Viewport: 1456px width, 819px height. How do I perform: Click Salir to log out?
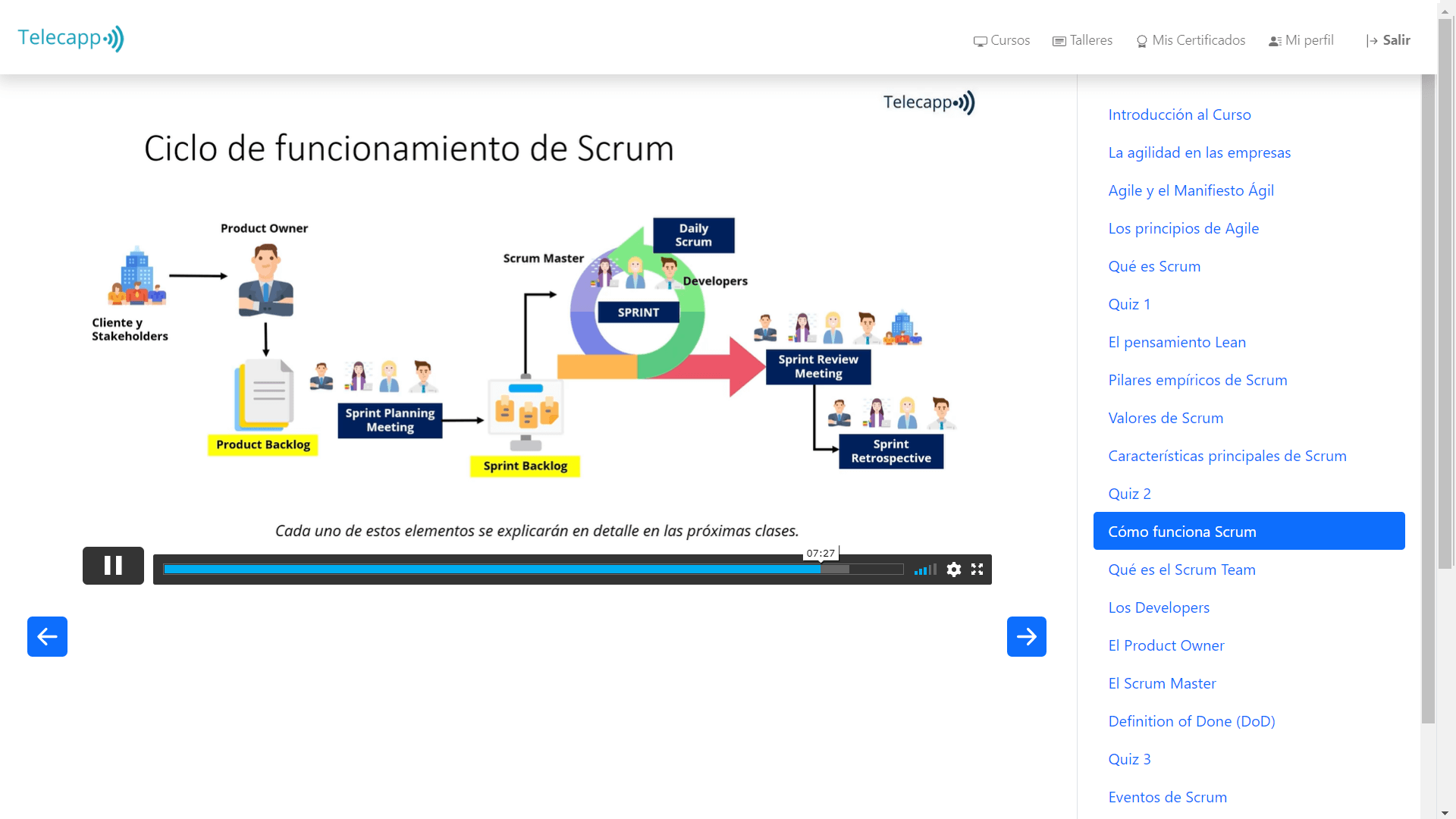(x=1389, y=40)
